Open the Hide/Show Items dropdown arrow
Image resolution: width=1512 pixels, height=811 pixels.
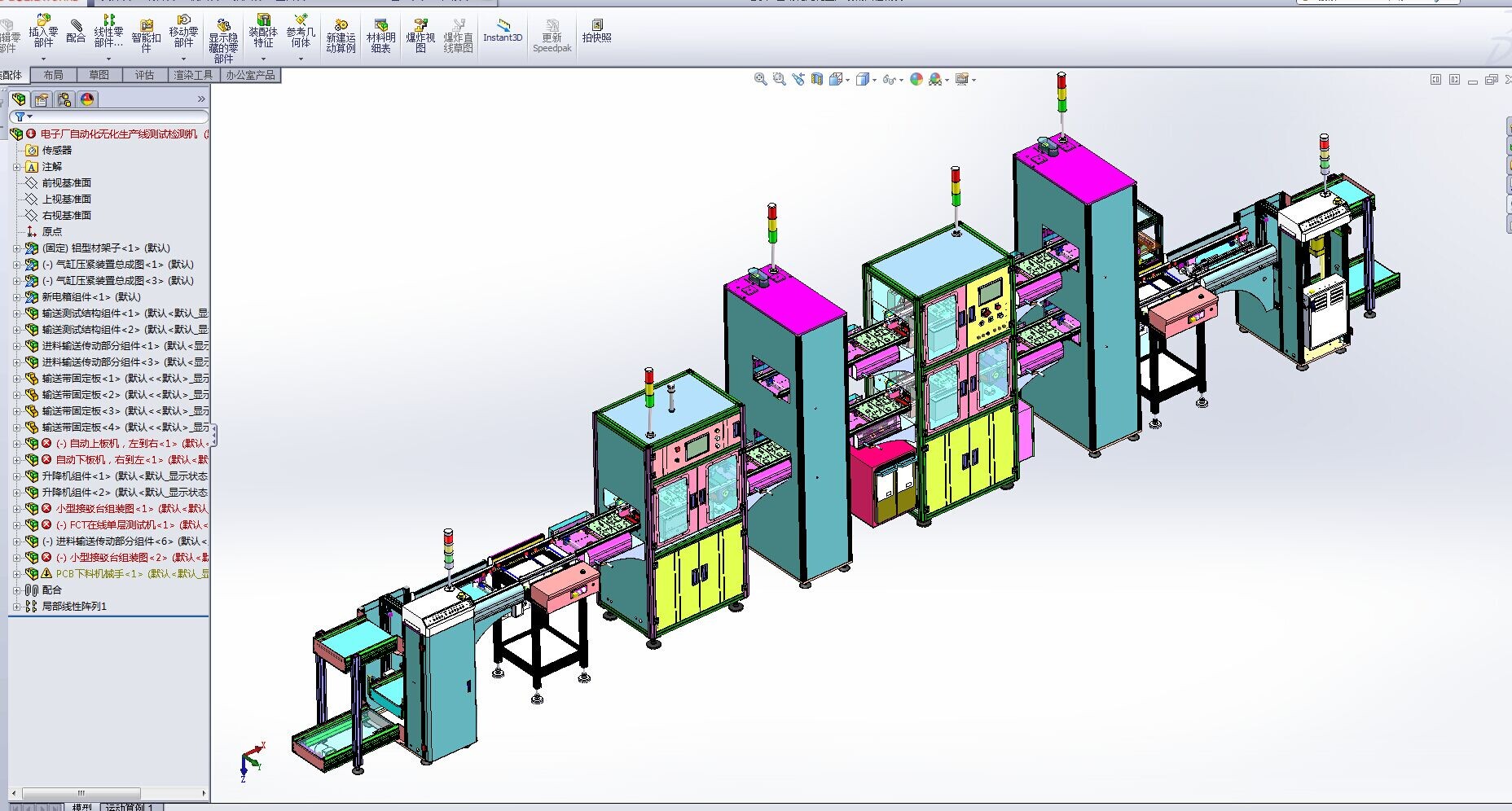coord(901,80)
